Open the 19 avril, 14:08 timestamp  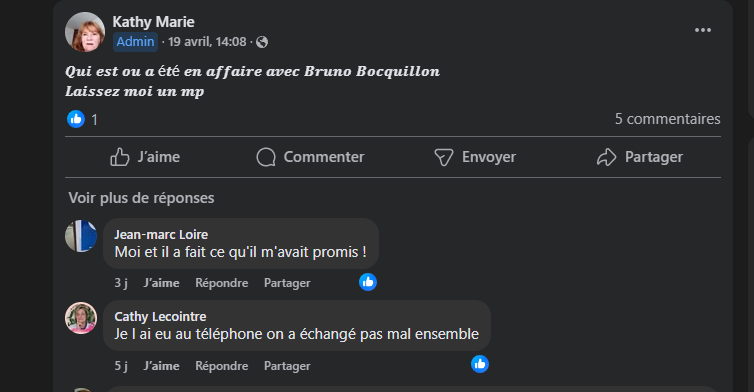(x=207, y=42)
